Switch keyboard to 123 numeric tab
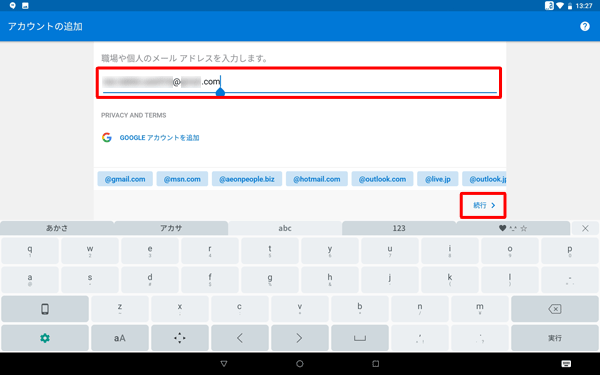Image resolution: width=600 pixels, height=375 pixels. [x=399, y=228]
